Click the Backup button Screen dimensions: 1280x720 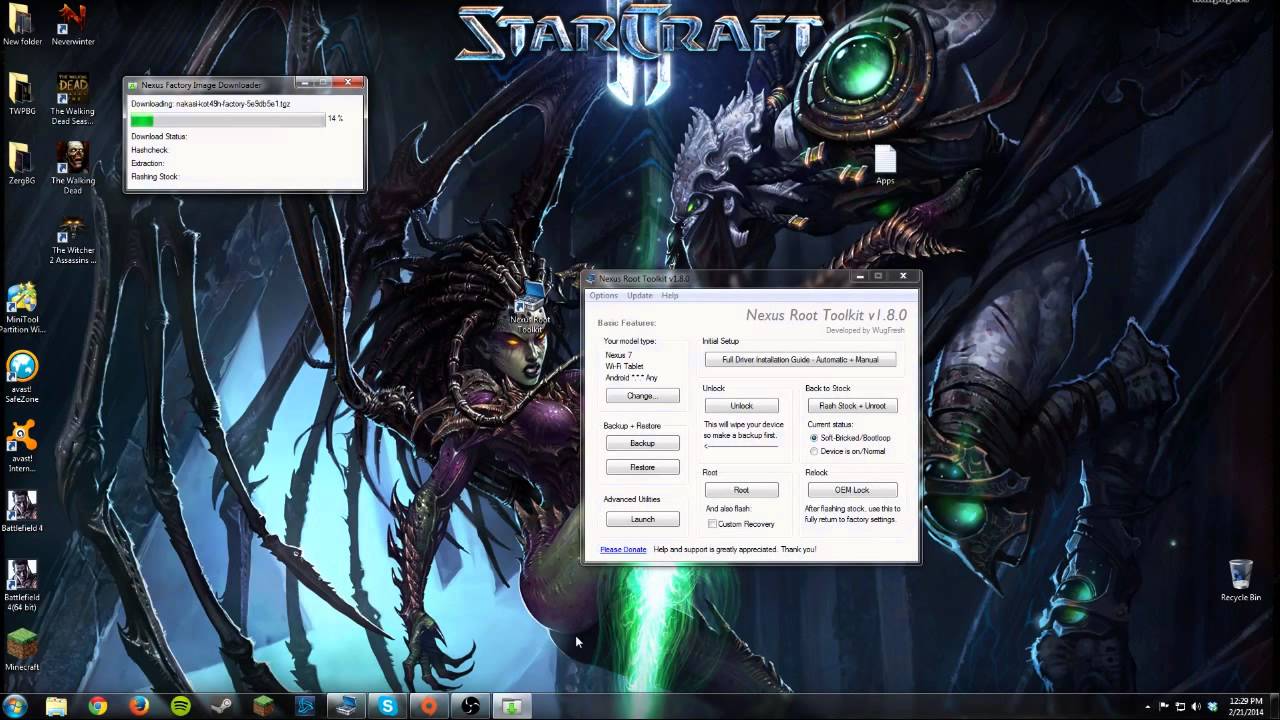click(642, 443)
